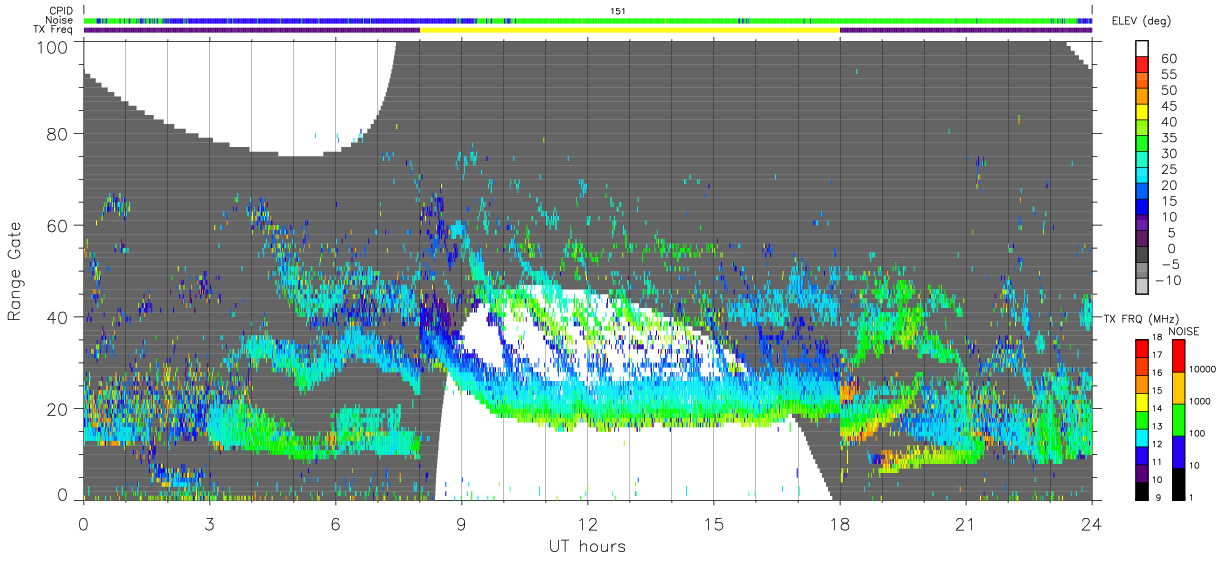1228x567 pixels.
Task: Click the '18' tick on UT hours axis
Action: [x=840, y=524]
